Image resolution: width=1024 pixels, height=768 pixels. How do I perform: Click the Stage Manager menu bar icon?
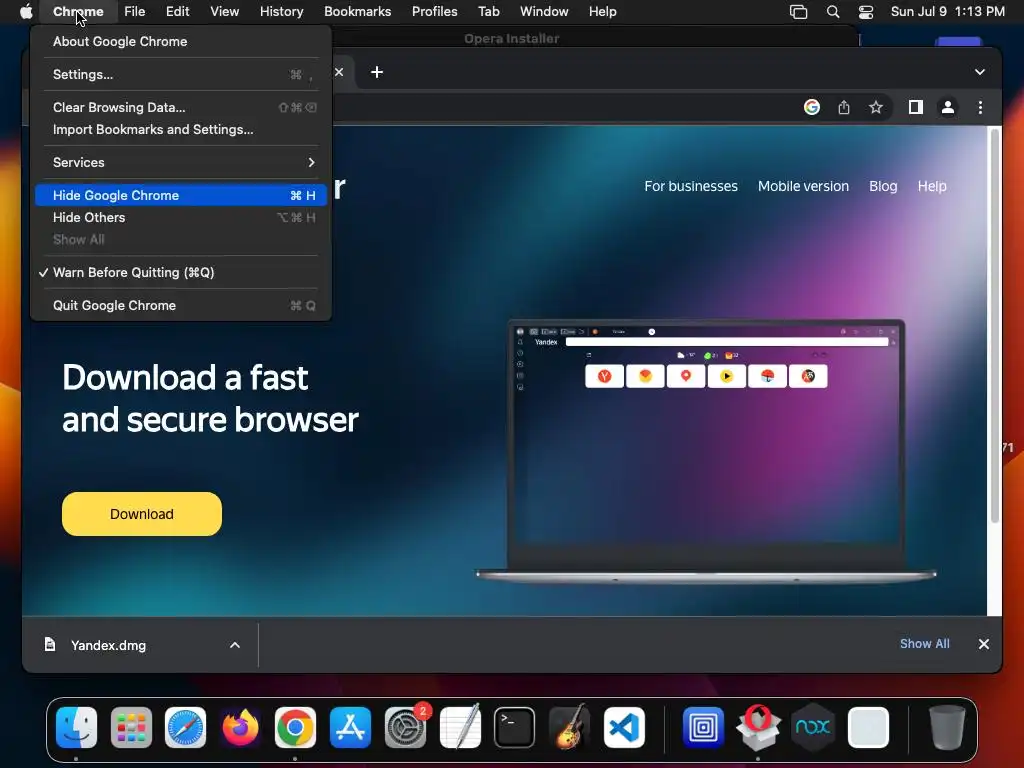(x=798, y=12)
